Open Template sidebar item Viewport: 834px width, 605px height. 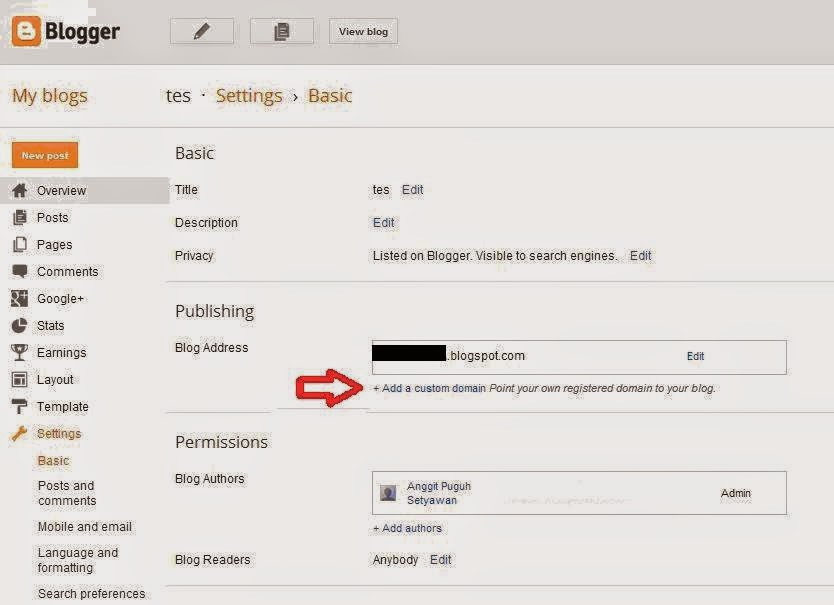(x=62, y=407)
